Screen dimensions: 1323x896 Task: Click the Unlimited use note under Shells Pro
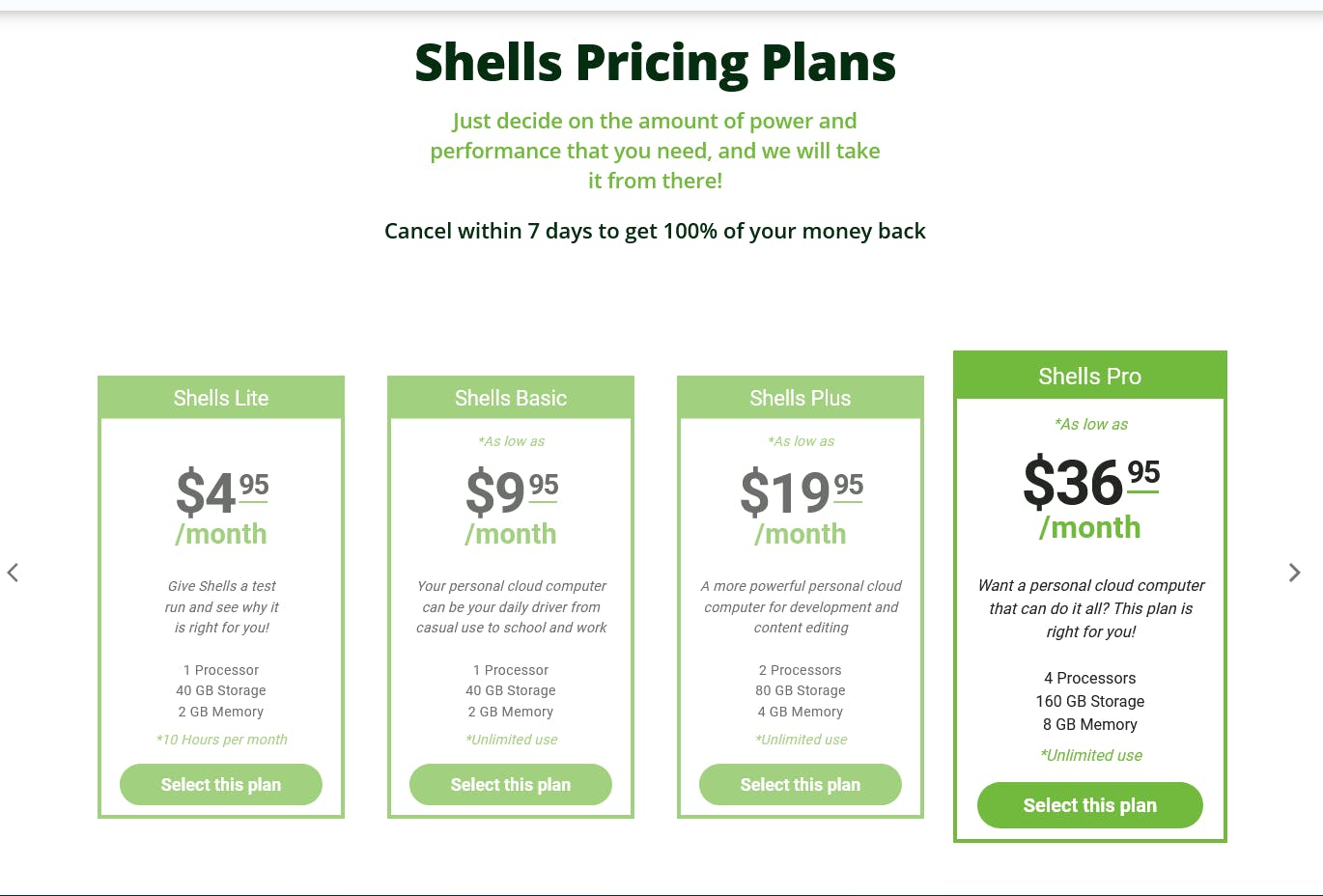[x=1090, y=755]
